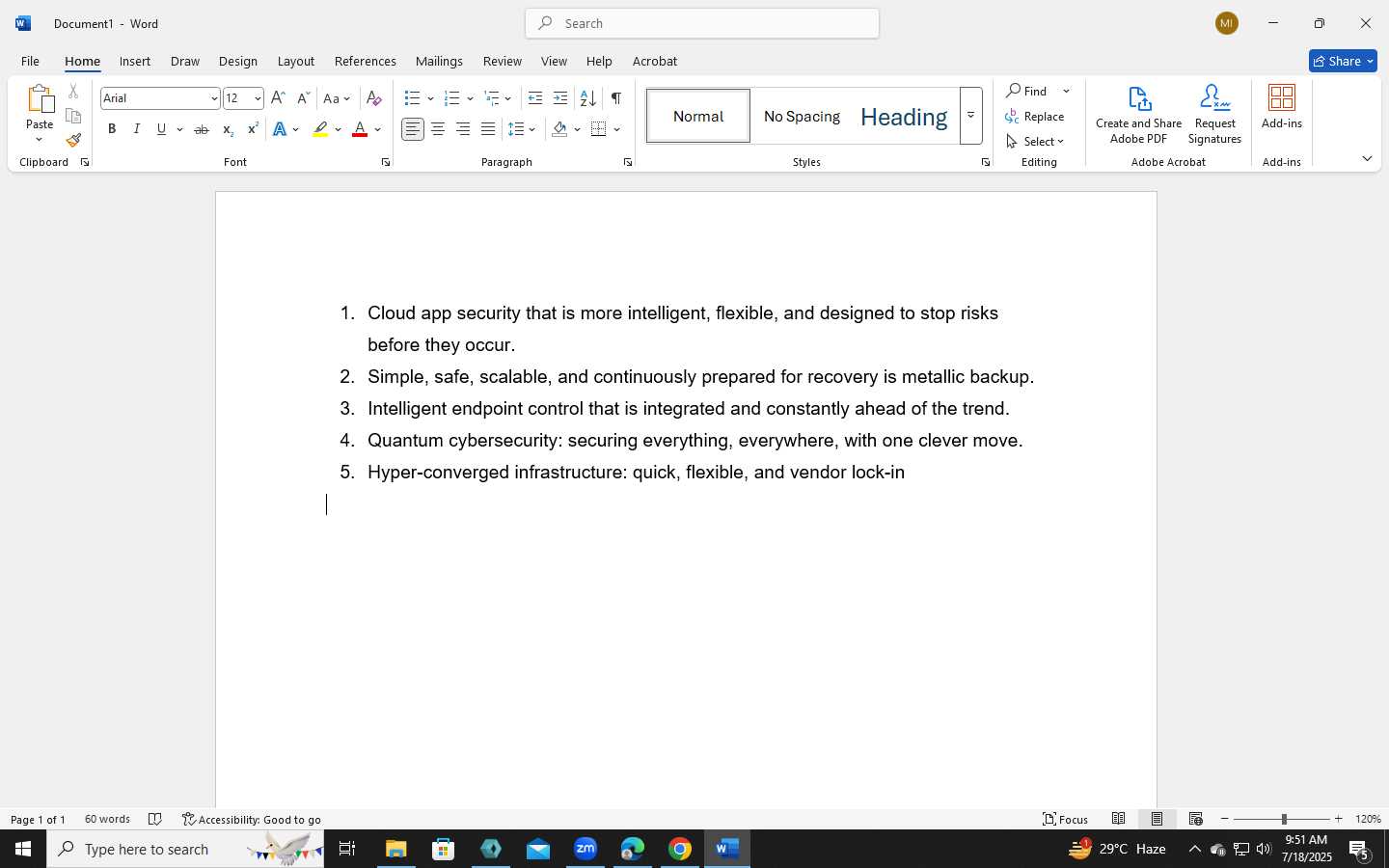Open the Review tab
The image size is (1389, 868).
503,61
